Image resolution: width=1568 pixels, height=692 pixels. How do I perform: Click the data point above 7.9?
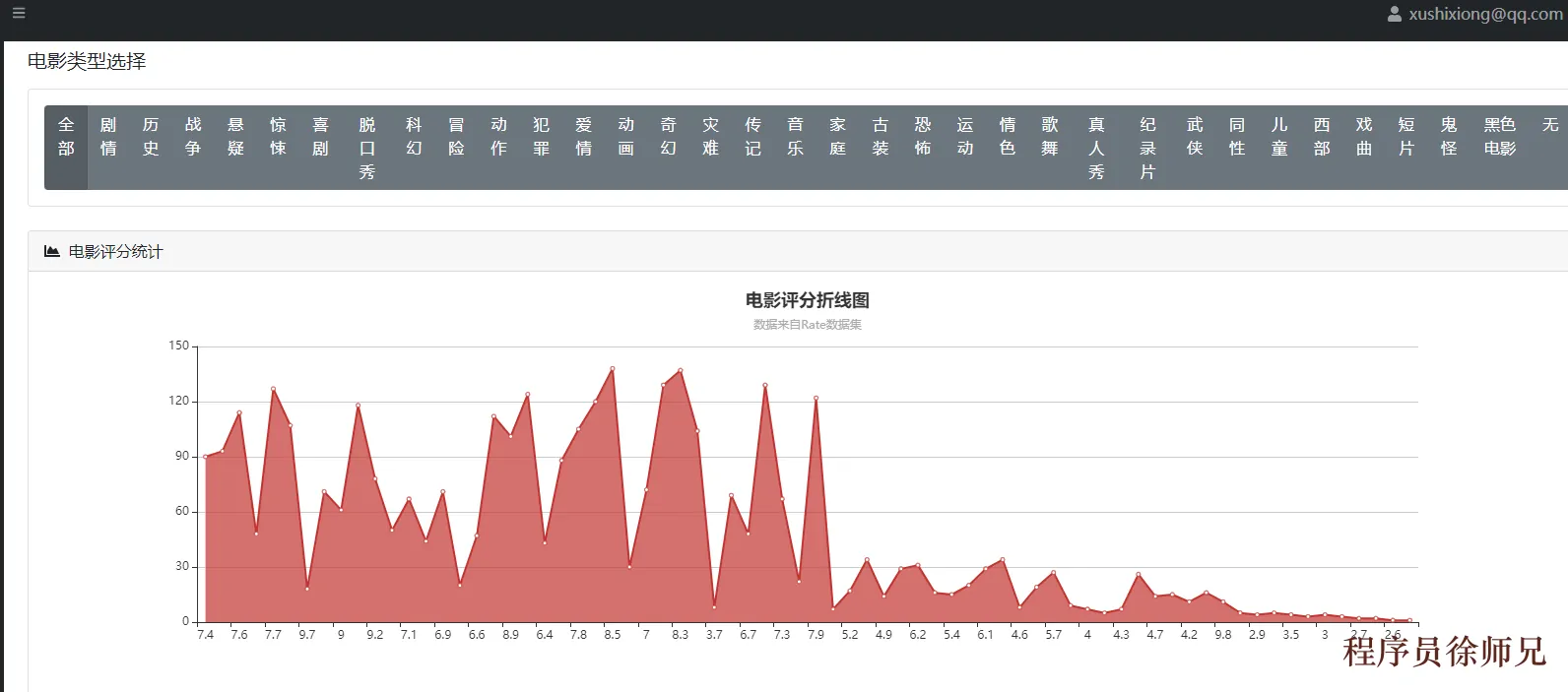point(816,398)
